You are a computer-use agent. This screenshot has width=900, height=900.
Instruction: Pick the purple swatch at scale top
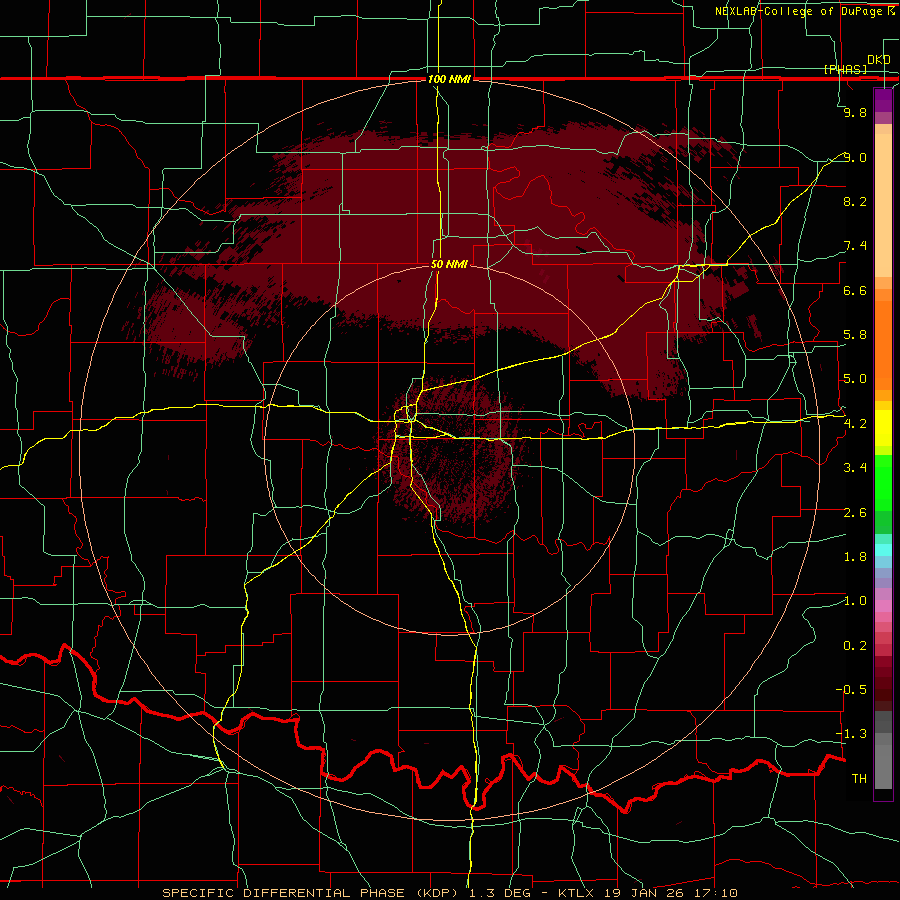[883, 100]
